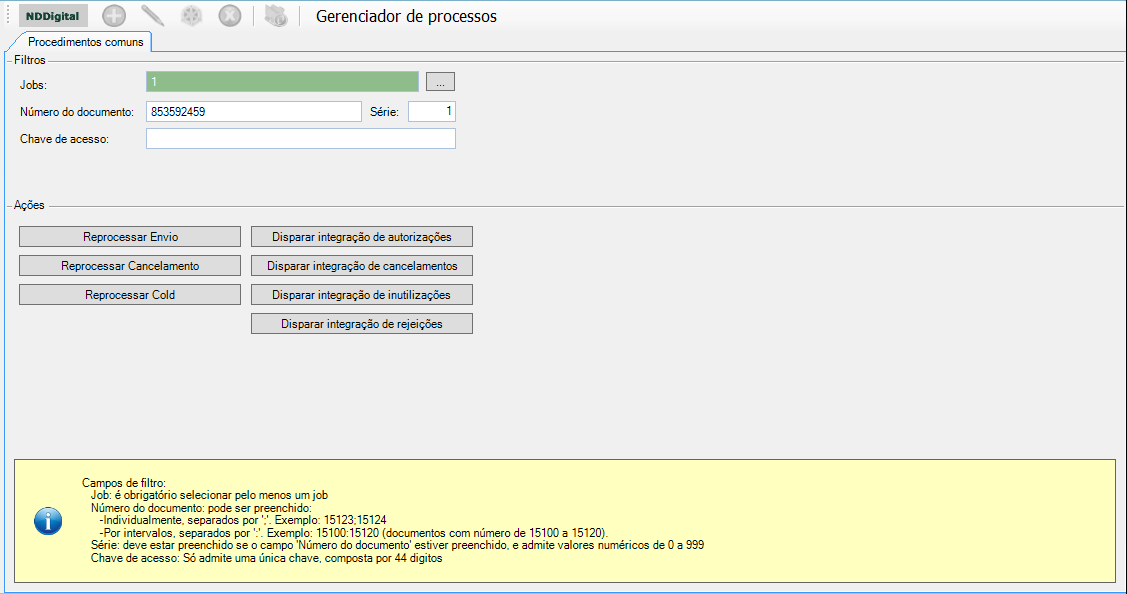
Task: Click the green Jobs field
Action: coord(282,82)
